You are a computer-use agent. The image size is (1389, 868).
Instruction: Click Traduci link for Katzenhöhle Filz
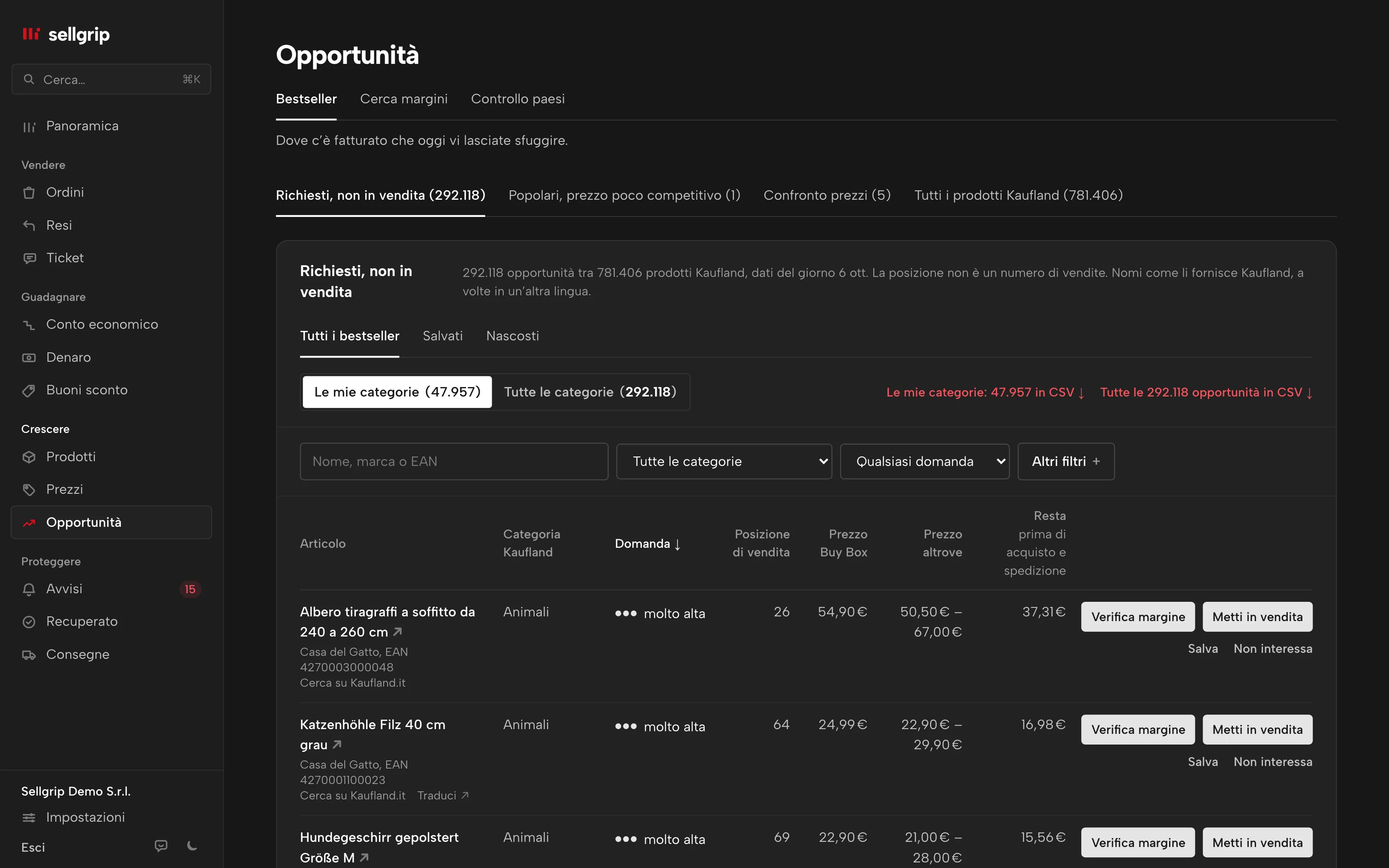click(x=442, y=796)
